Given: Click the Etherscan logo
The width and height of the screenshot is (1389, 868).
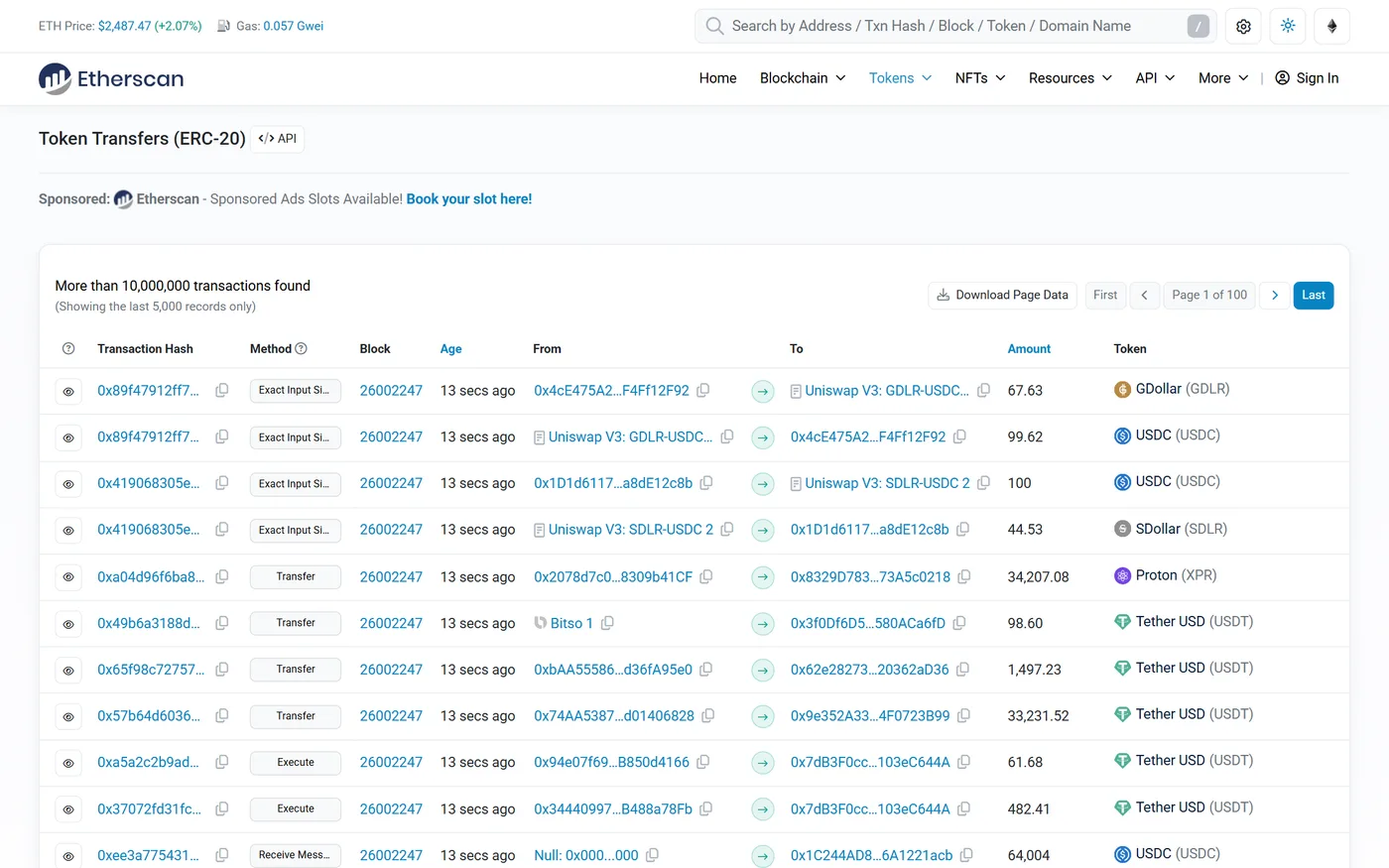Looking at the screenshot, I should tap(111, 78).
